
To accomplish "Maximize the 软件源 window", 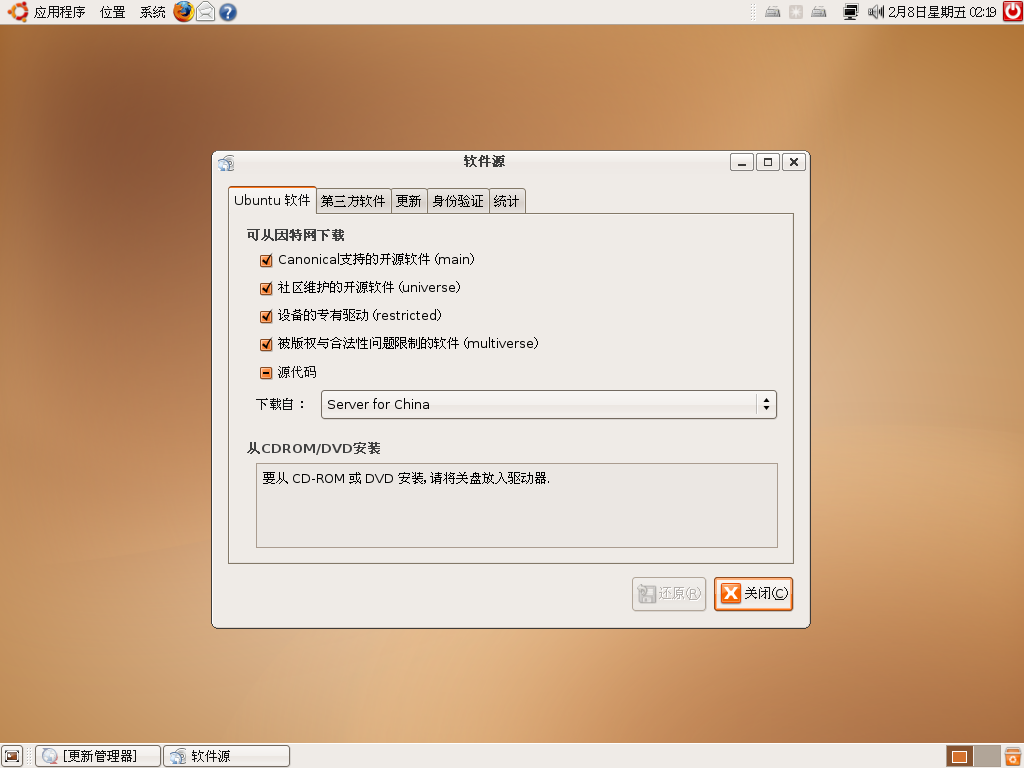I will (x=768, y=162).
